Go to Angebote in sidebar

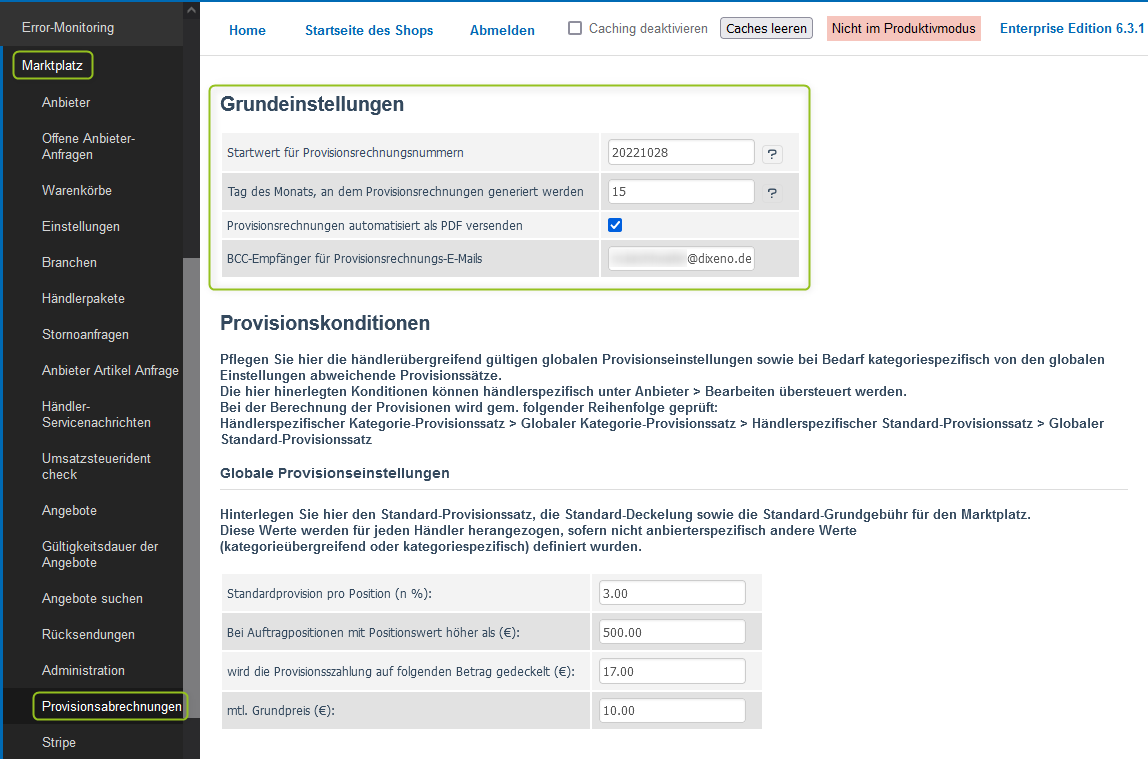70,510
